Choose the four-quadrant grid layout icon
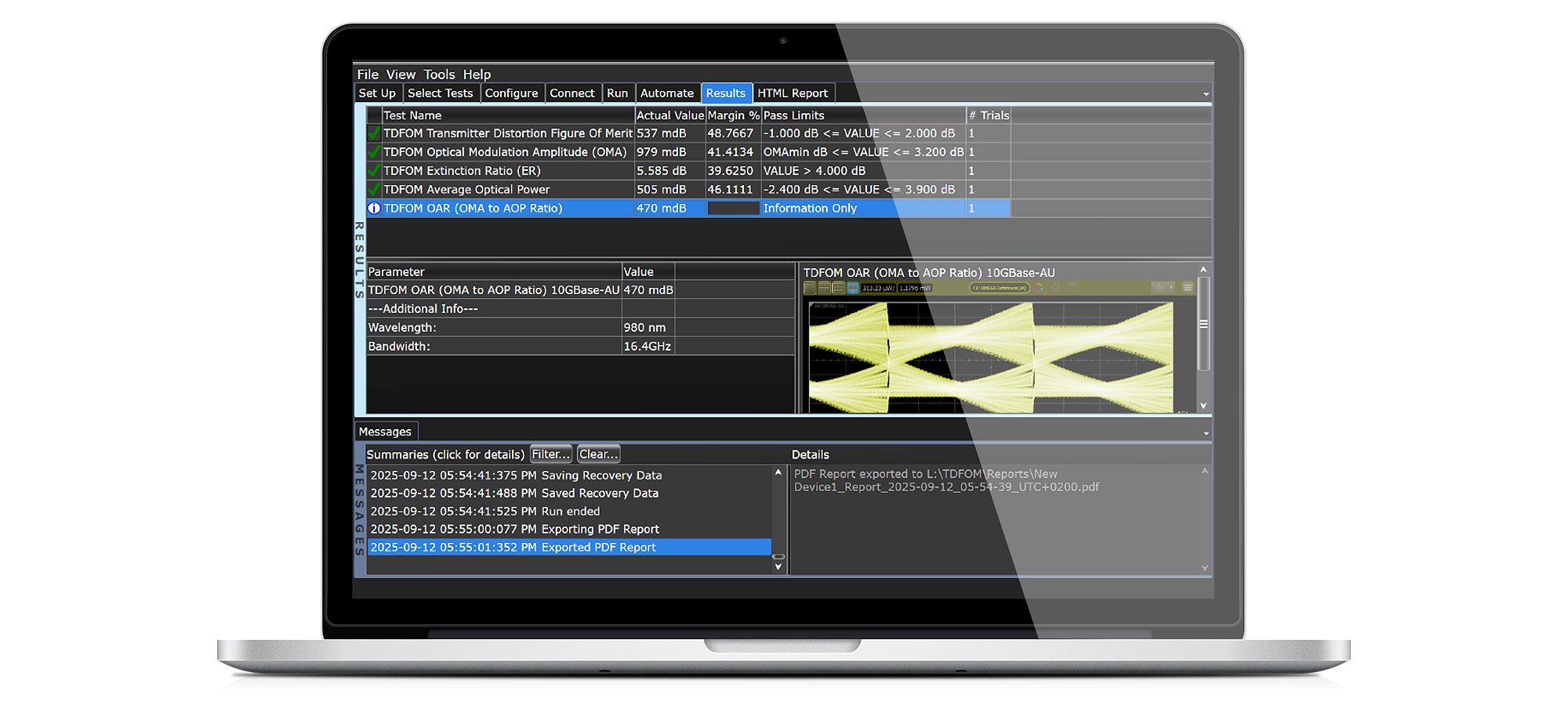The image size is (1568, 706). tap(825, 288)
